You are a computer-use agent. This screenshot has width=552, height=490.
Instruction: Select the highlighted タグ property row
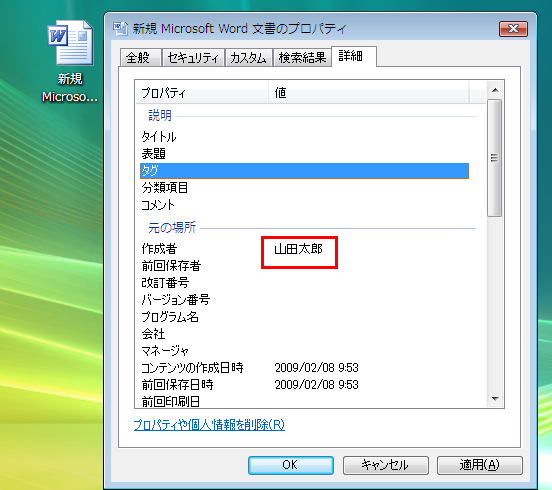click(x=304, y=171)
